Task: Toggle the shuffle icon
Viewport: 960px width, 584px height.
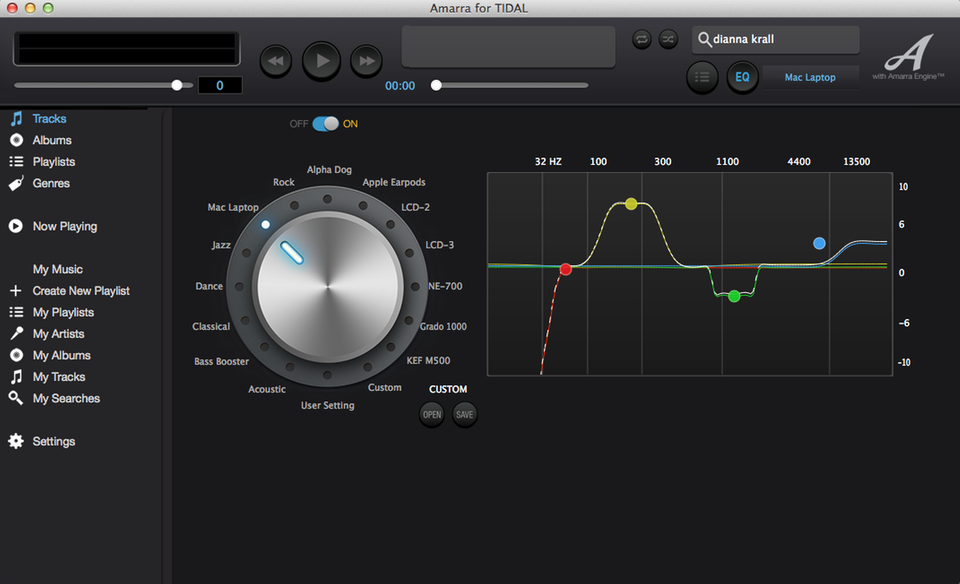Action: click(x=668, y=39)
